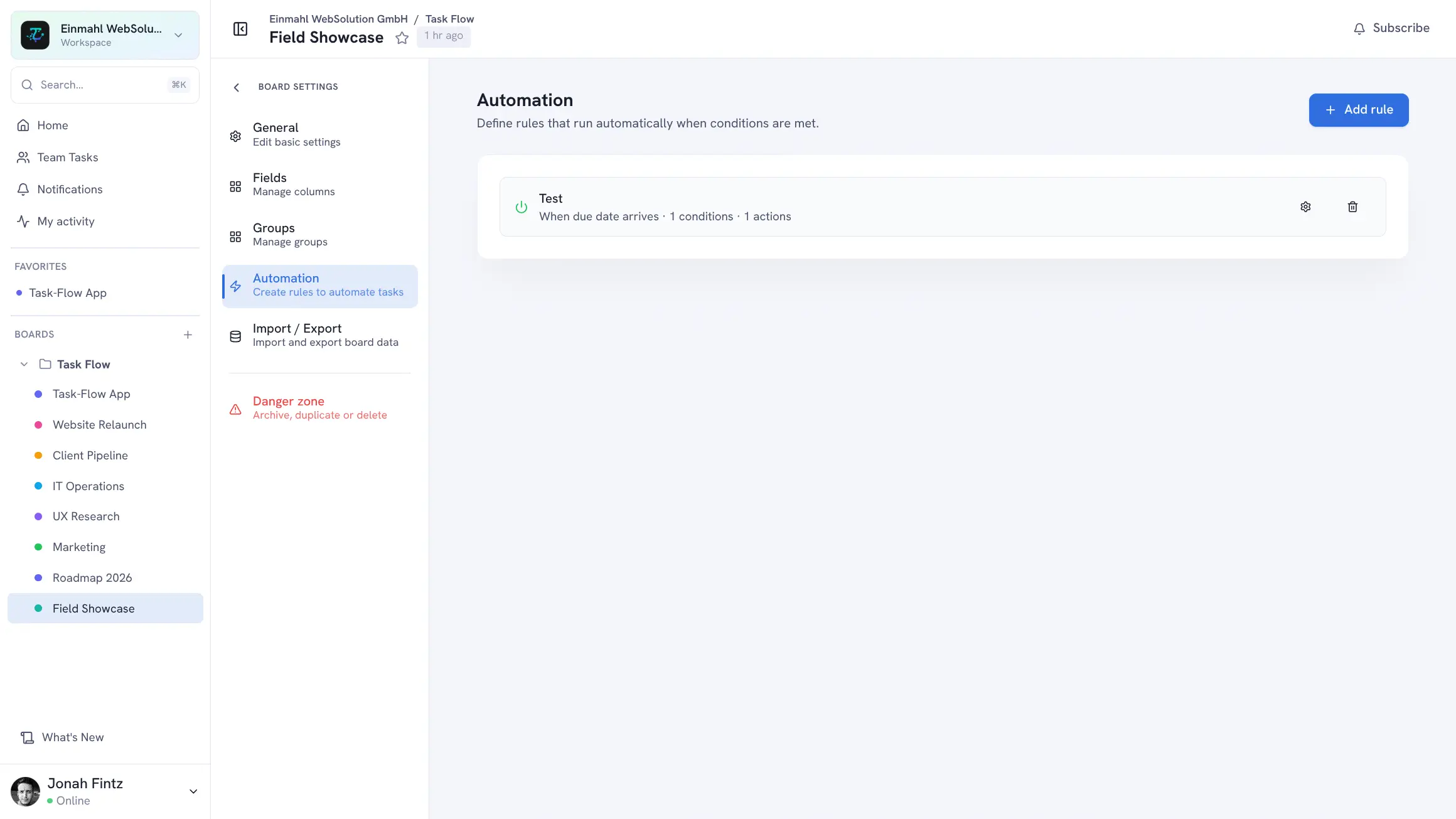The height and width of the screenshot is (819, 1456).
Task: Open Team Tasks page
Action: (105, 158)
